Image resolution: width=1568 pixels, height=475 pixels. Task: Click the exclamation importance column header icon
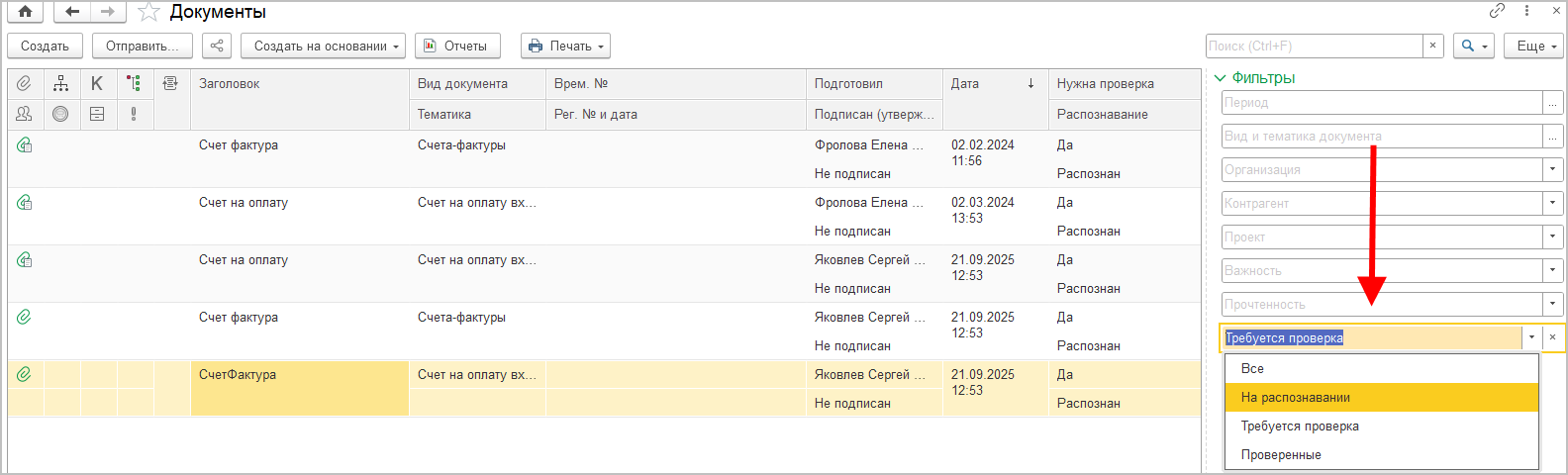pyautogui.click(x=134, y=114)
